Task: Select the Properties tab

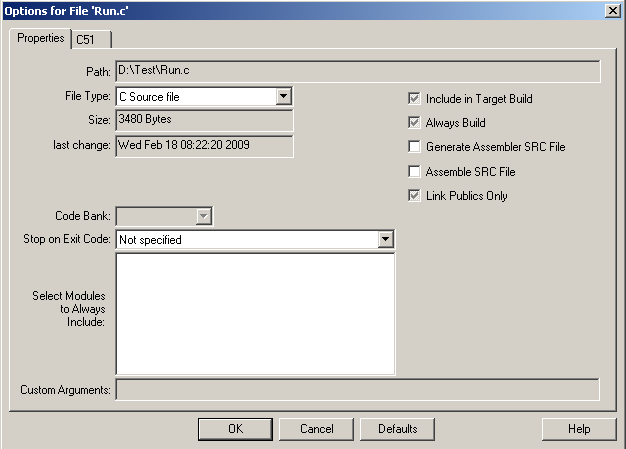Action: pyautogui.click(x=40, y=38)
